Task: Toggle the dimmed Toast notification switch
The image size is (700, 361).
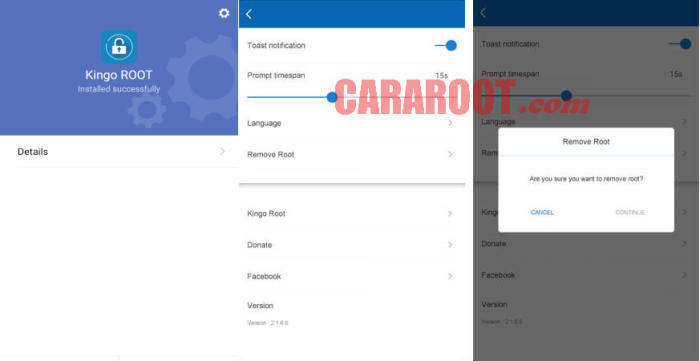Action: click(680, 44)
